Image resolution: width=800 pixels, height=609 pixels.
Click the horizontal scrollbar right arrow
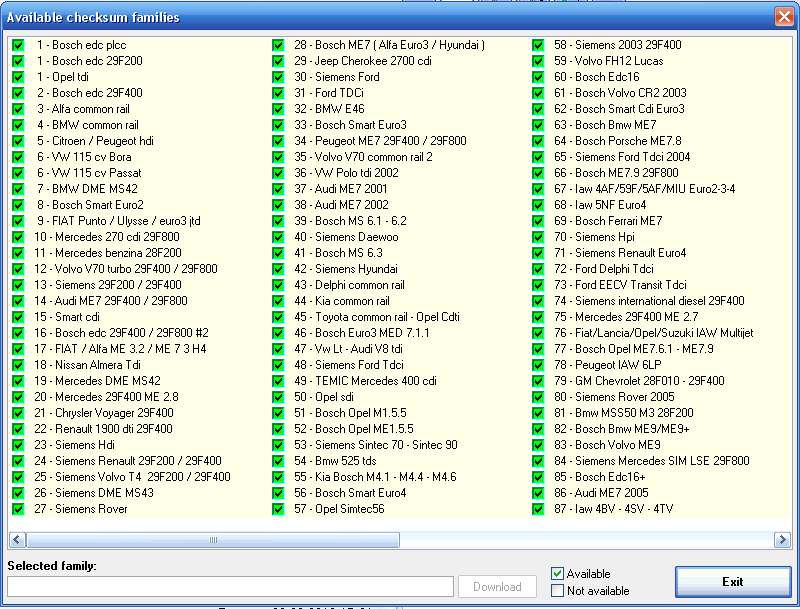tap(782, 540)
